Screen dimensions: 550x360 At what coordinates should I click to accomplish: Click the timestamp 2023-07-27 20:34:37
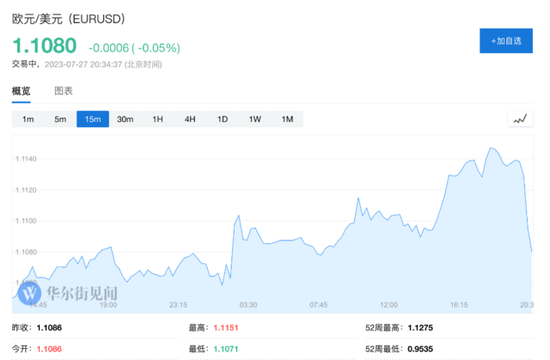[83, 65]
